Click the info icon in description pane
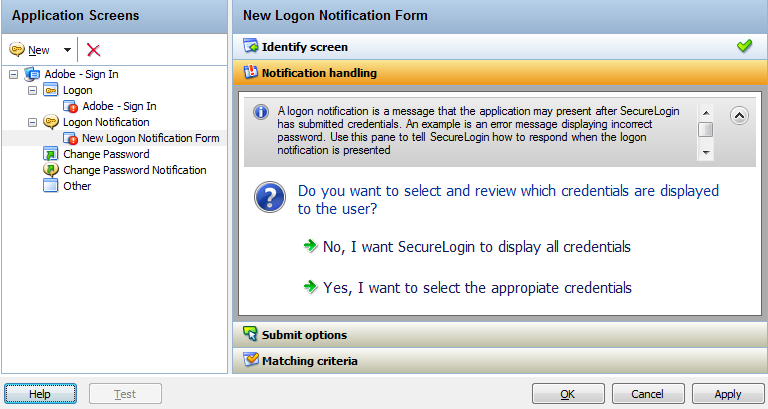The width and height of the screenshot is (768, 409). point(261,111)
